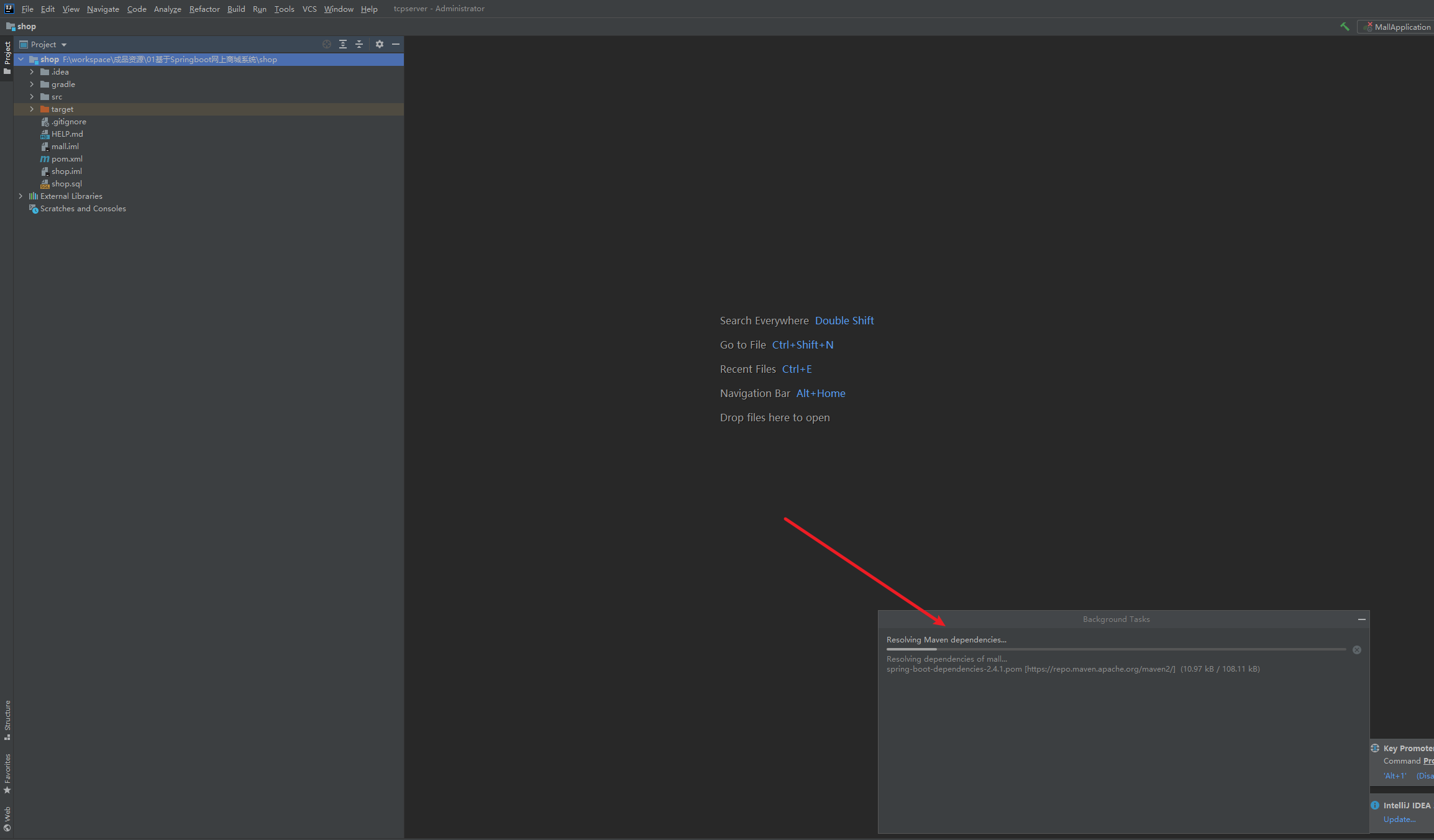Toggle the Project side tool tab
This screenshot has width=1434, height=840.
(x=7, y=57)
